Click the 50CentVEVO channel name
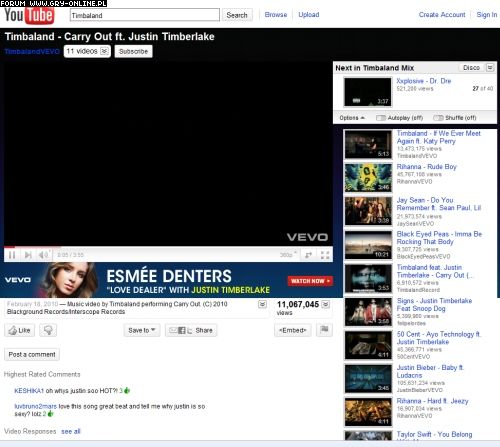The width and height of the screenshot is (500, 447). pos(413,357)
